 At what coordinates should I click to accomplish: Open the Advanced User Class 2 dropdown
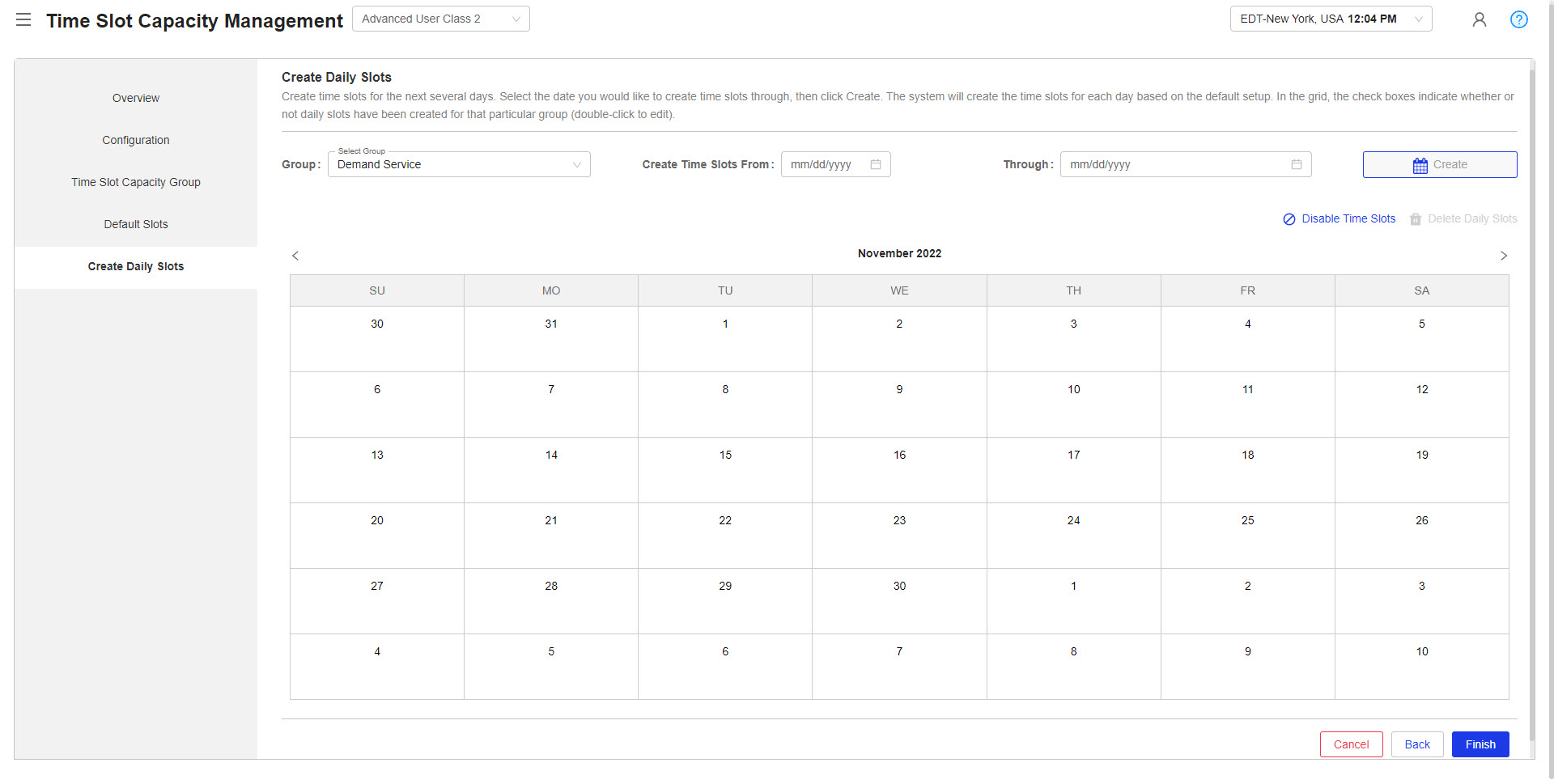point(516,18)
